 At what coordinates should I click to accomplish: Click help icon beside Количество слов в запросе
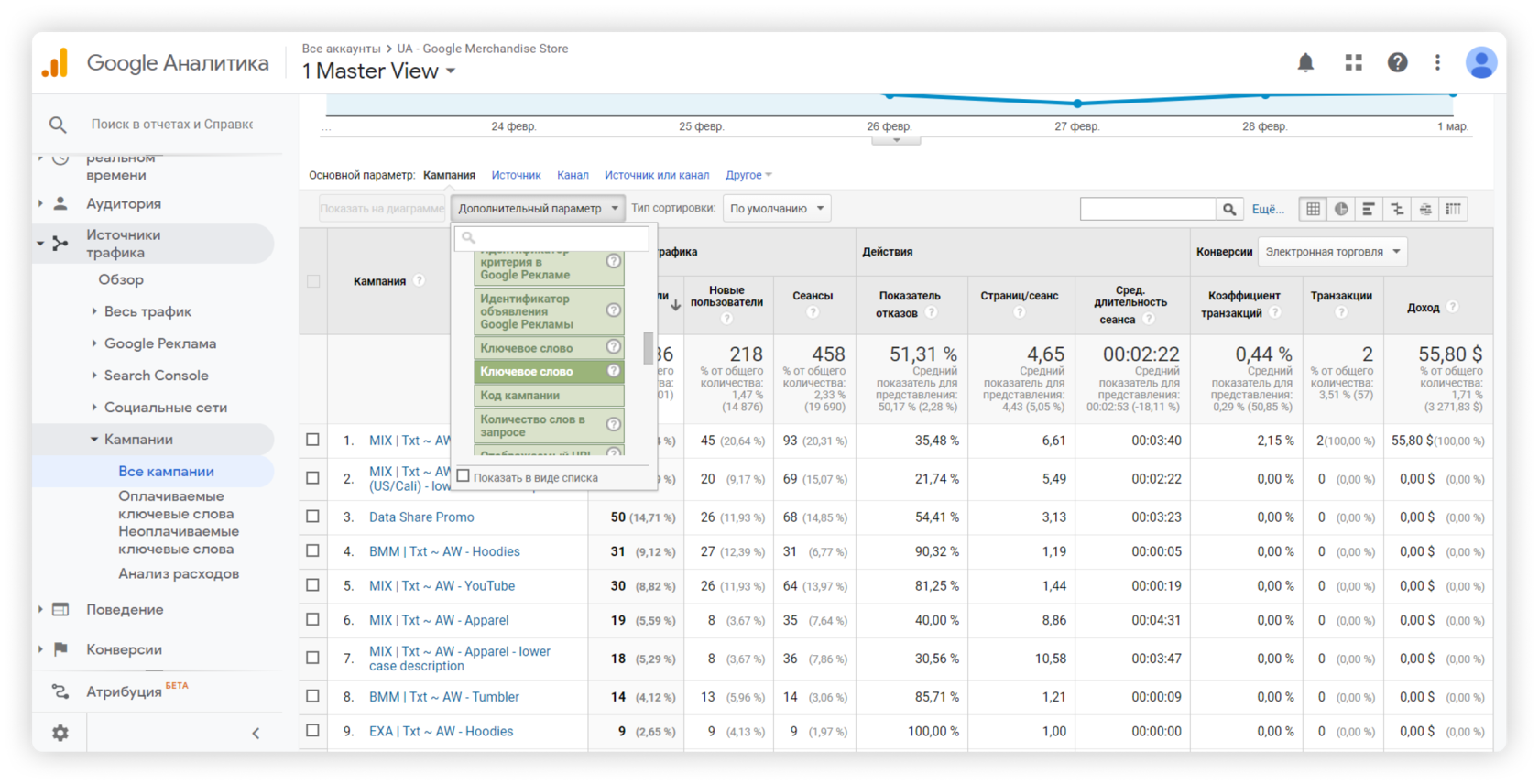[x=614, y=424]
